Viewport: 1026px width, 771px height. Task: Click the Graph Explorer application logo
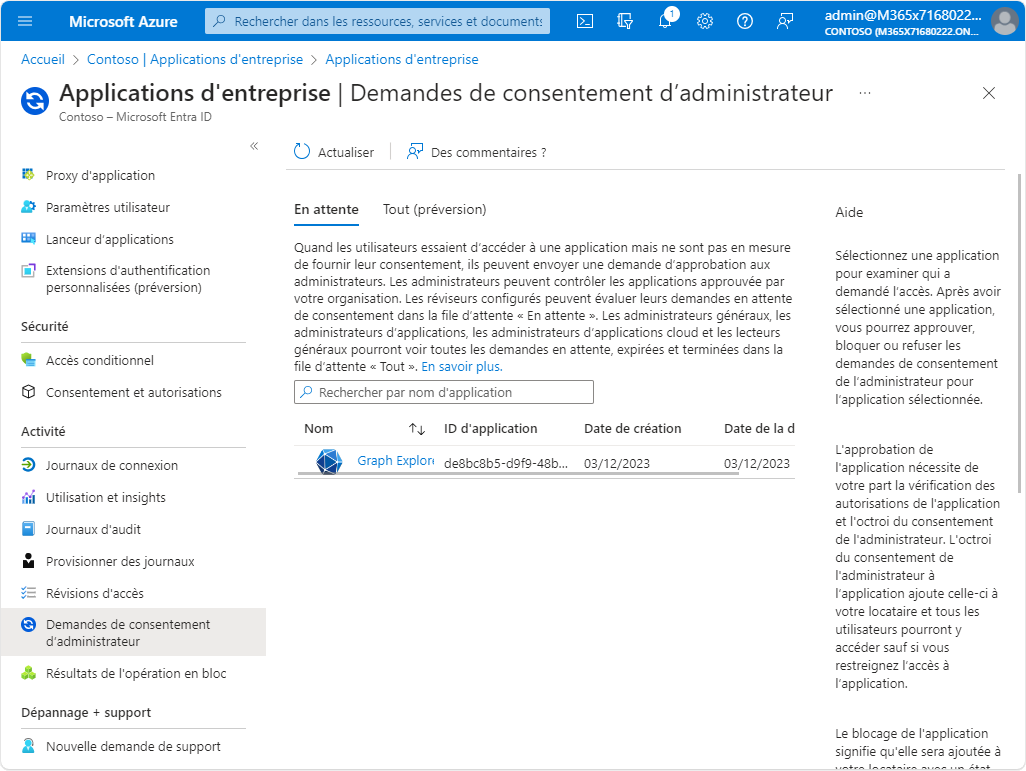pyautogui.click(x=329, y=462)
